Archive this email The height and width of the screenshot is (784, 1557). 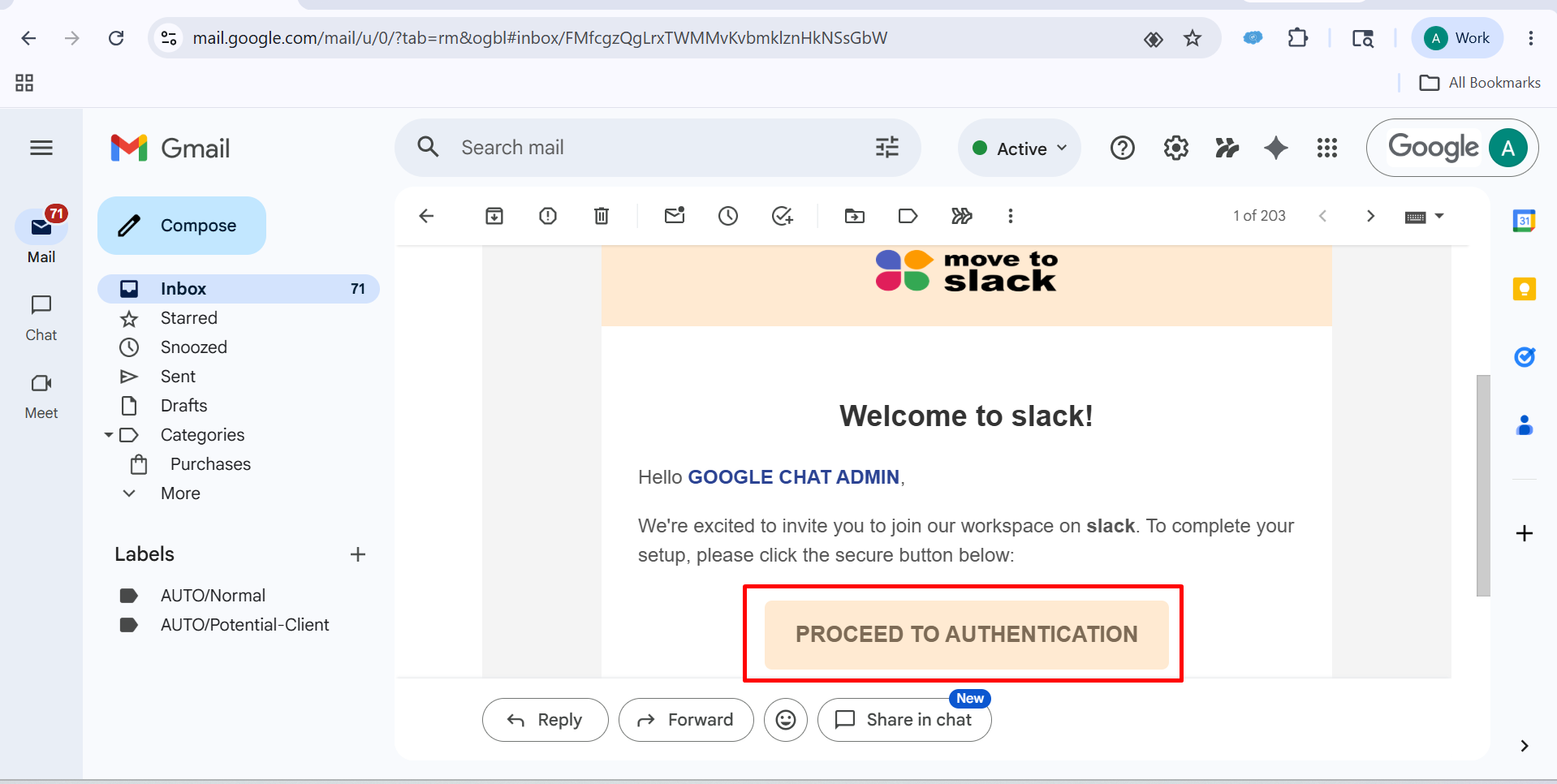tap(494, 216)
